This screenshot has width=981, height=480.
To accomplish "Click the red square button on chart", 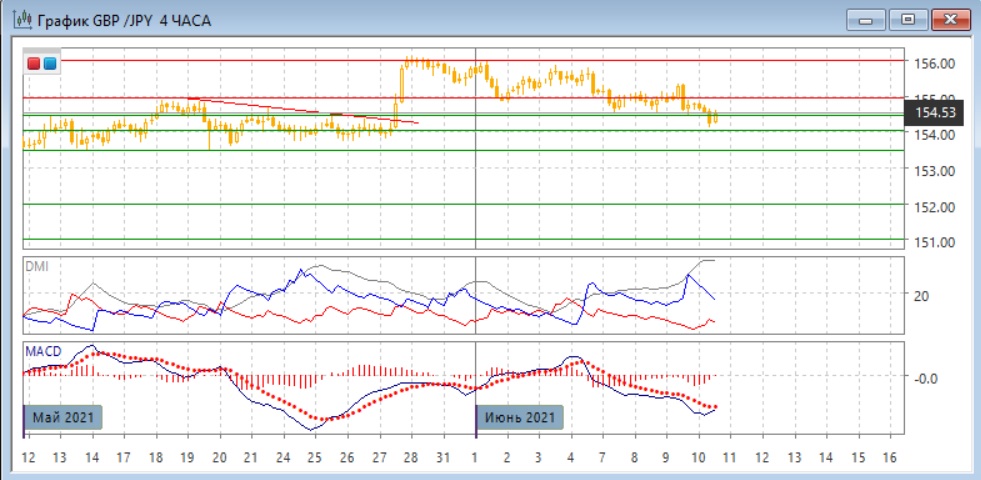I will coord(34,64).
